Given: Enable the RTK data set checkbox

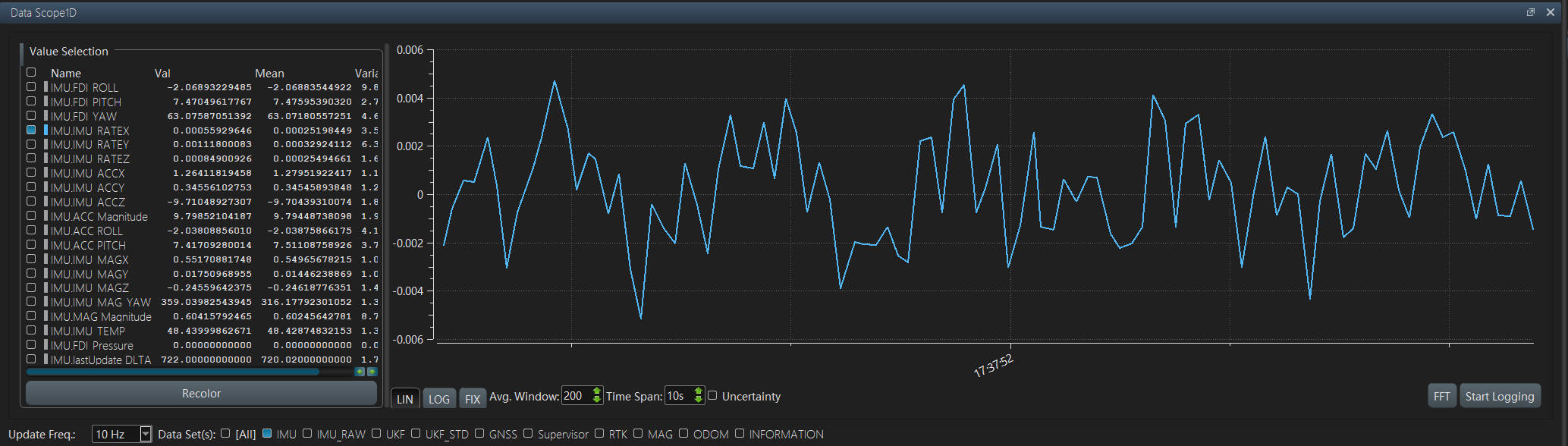Looking at the screenshot, I should tap(599, 433).
